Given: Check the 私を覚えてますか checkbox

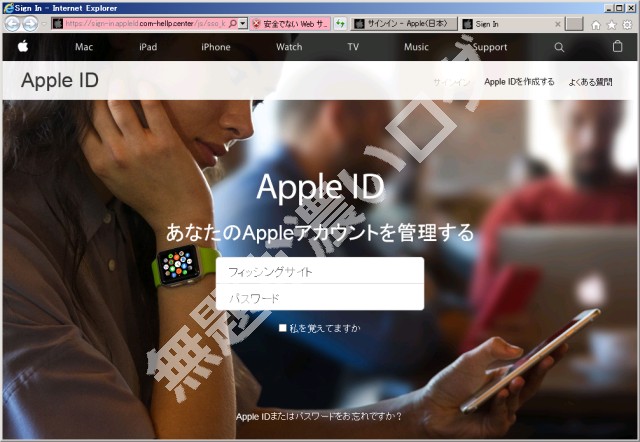Looking at the screenshot, I should coord(282,328).
